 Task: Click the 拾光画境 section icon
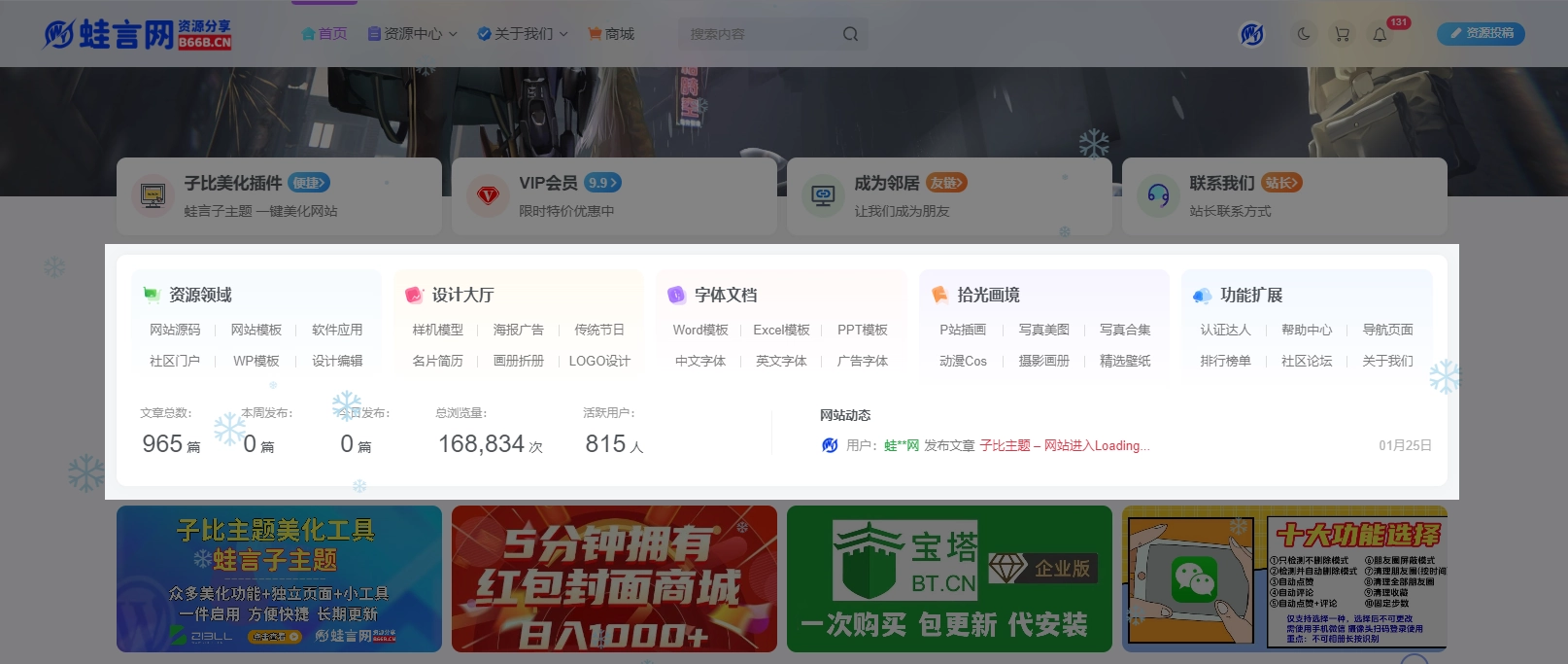click(x=939, y=295)
